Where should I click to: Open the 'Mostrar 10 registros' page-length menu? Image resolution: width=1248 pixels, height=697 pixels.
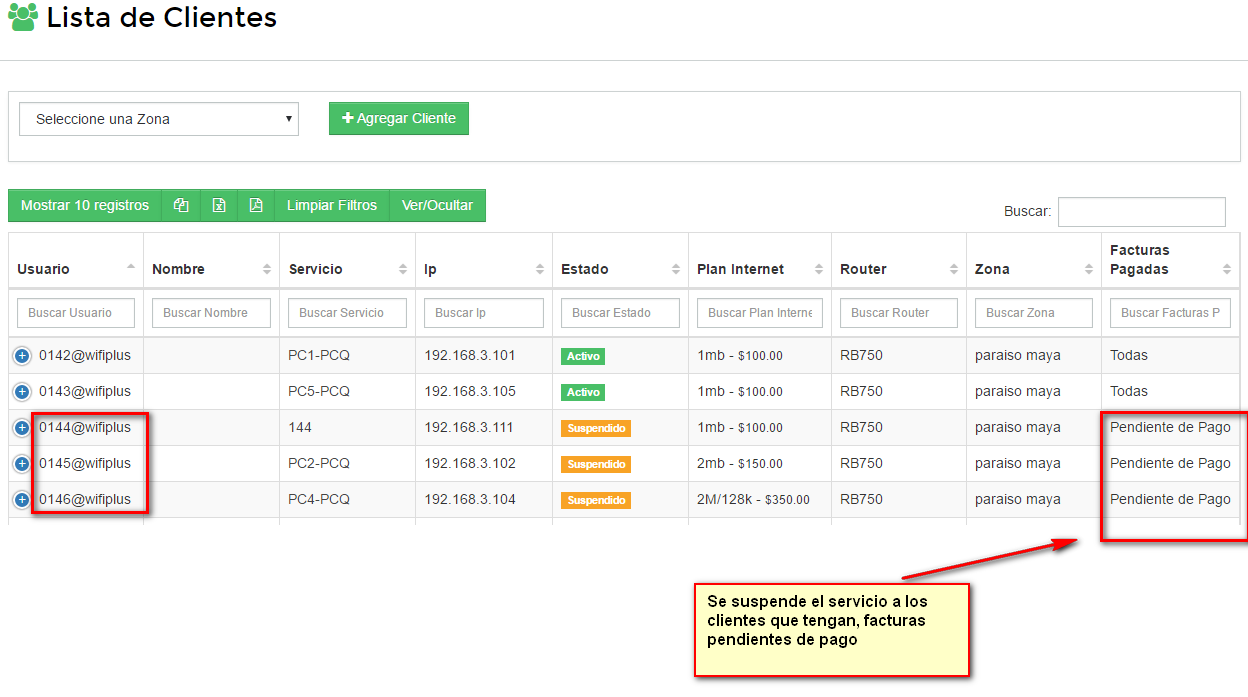(85, 206)
